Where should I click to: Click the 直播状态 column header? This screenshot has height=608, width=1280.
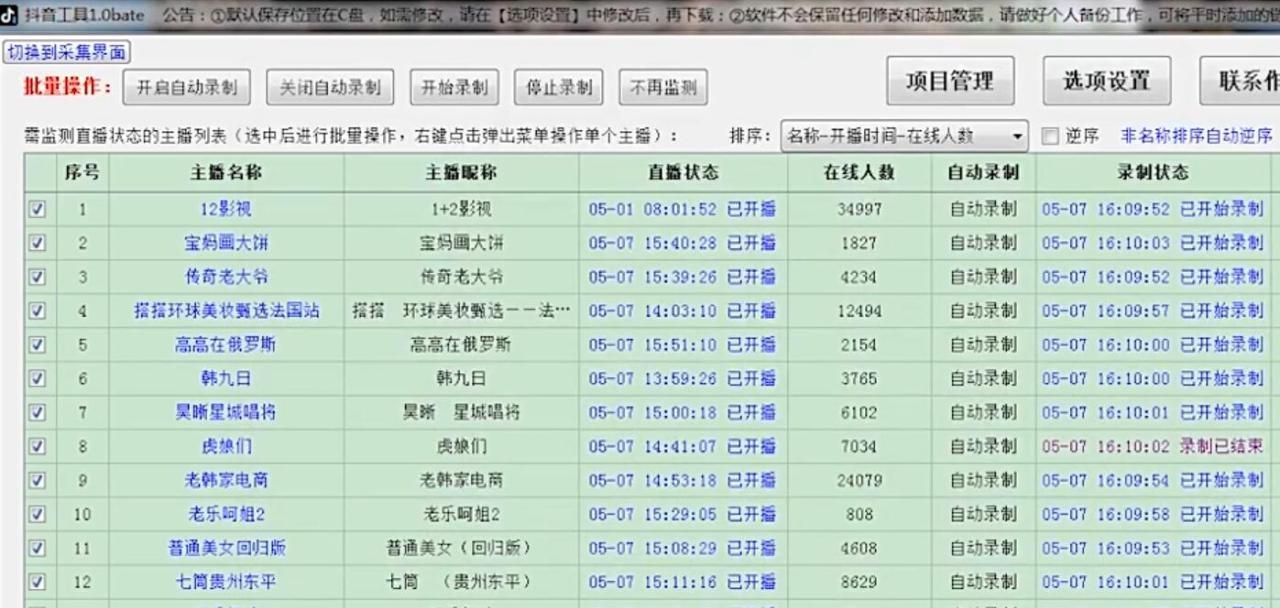[x=683, y=172]
